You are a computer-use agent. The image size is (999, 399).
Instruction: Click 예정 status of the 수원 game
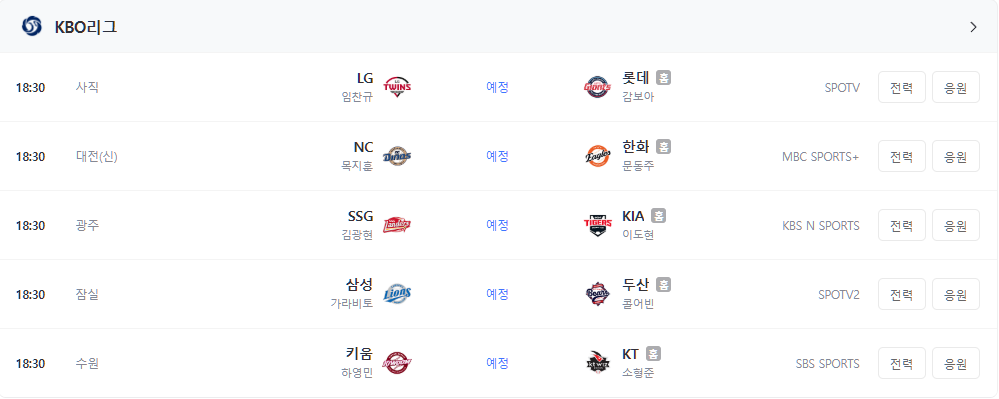498,363
